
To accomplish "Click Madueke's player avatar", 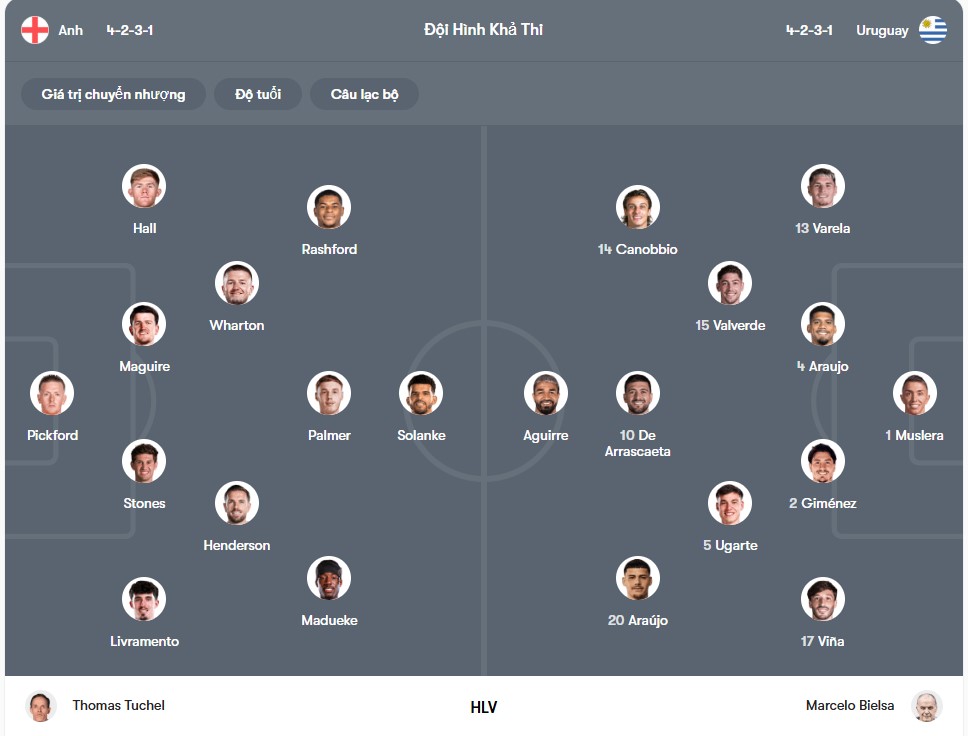I will (329, 577).
